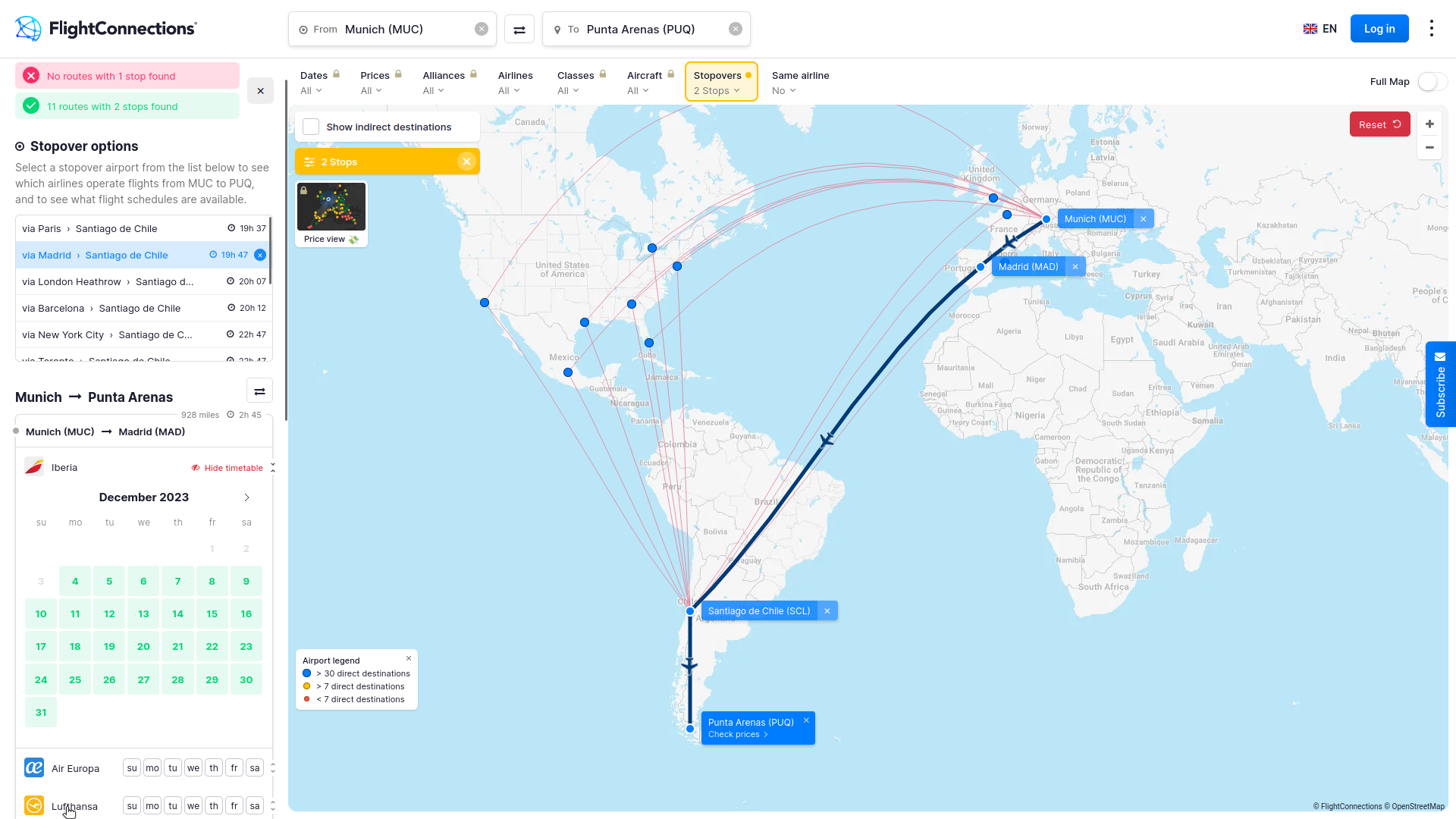Zoom in on the map
1456x819 pixels.
coord(1429,124)
